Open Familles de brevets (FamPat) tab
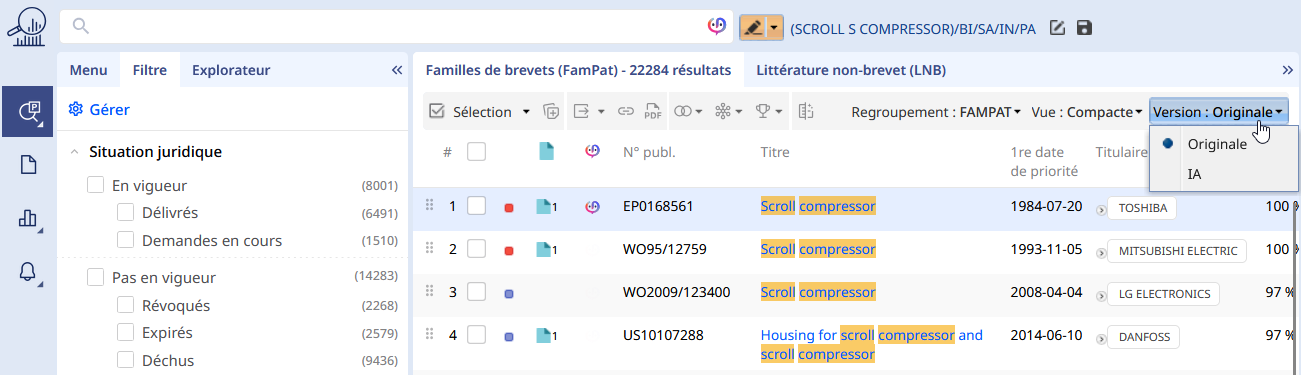 coord(578,70)
